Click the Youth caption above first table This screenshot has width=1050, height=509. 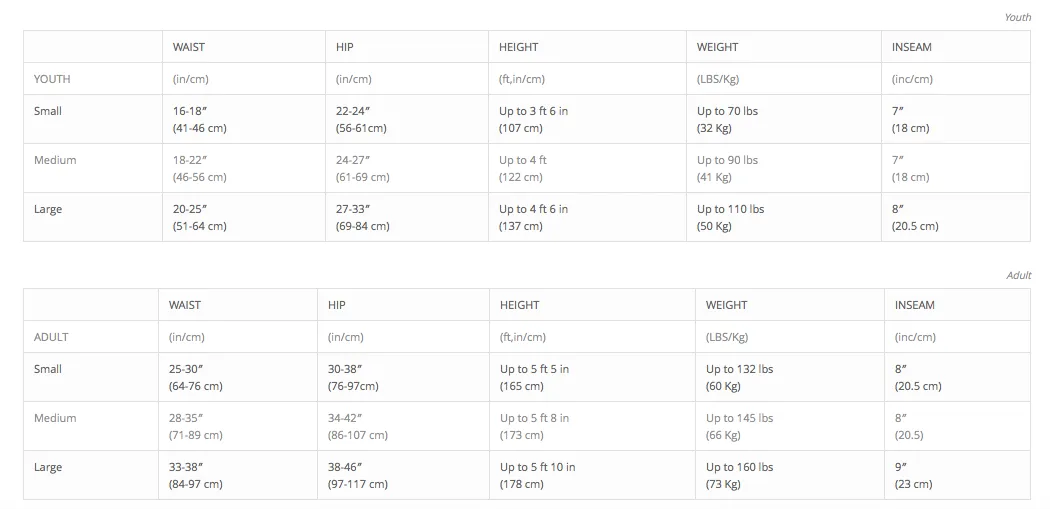[1018, 17]
